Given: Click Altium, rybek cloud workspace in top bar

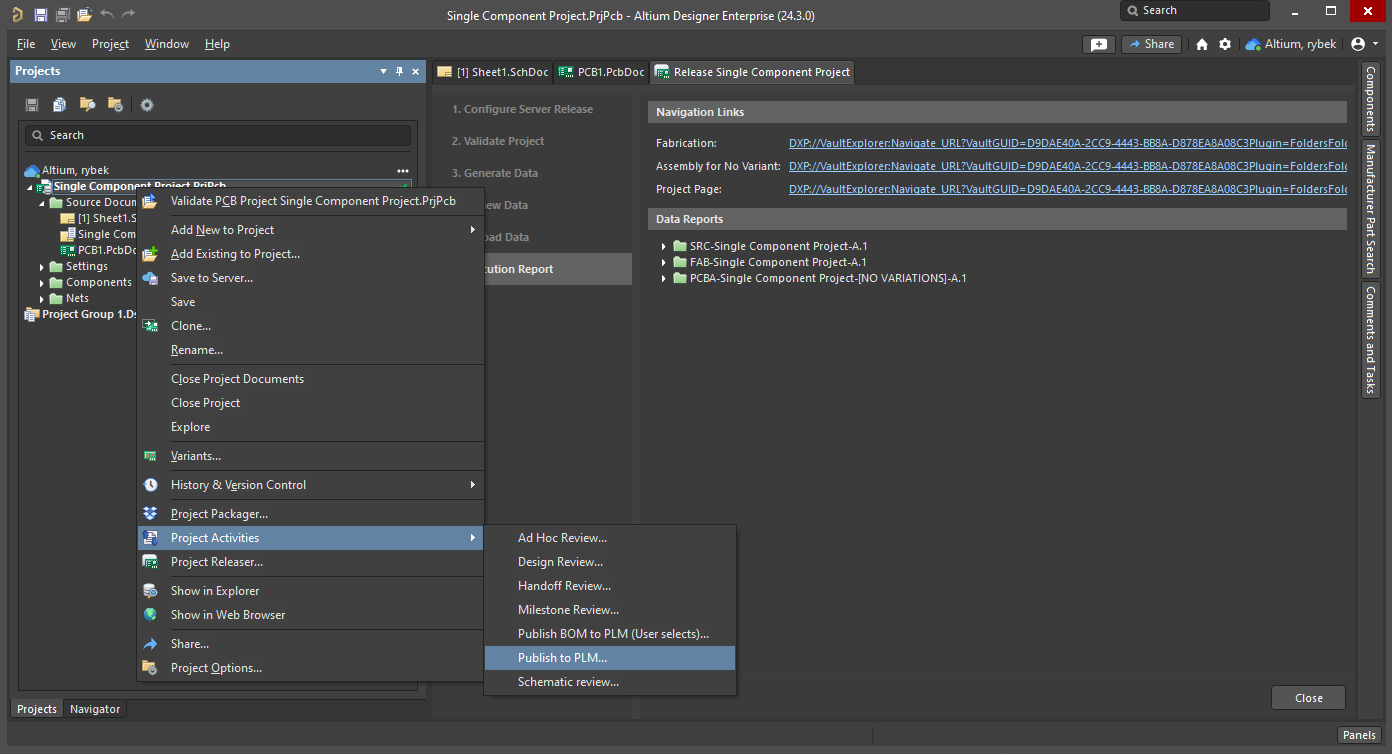Looking at the screenshot, I should pyautogui.click(x=1291, y=44).
